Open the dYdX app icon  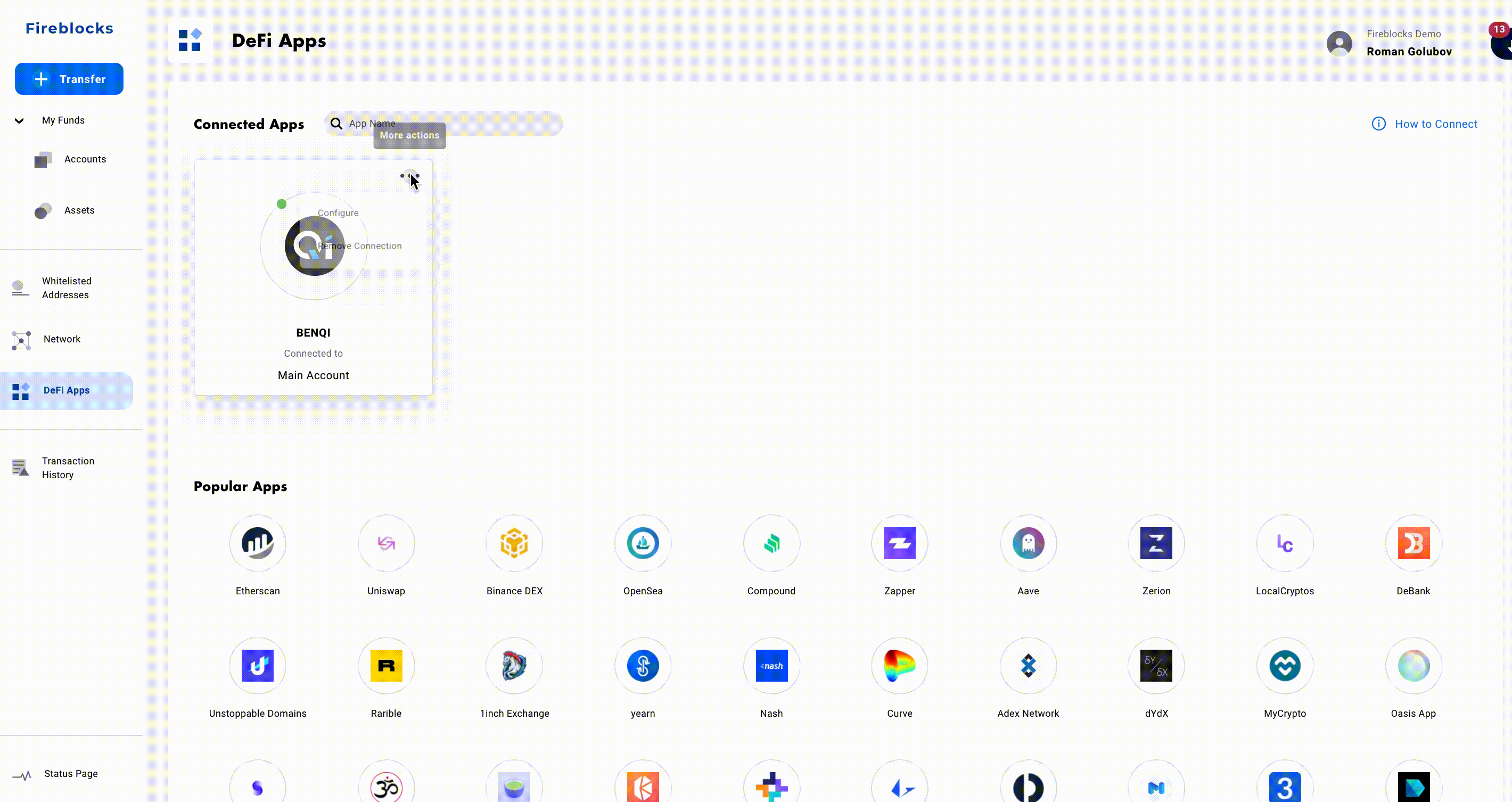1156,666
